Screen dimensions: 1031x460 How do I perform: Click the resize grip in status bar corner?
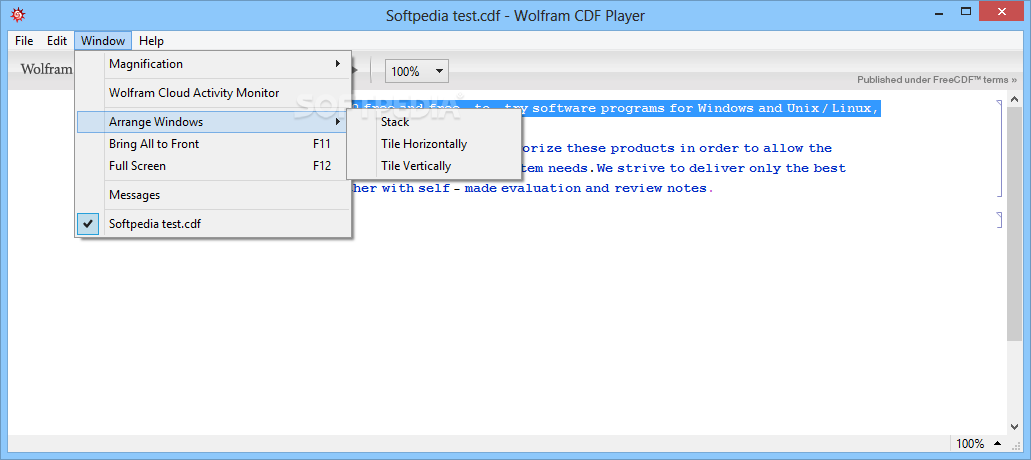[x=1017, y=445]
